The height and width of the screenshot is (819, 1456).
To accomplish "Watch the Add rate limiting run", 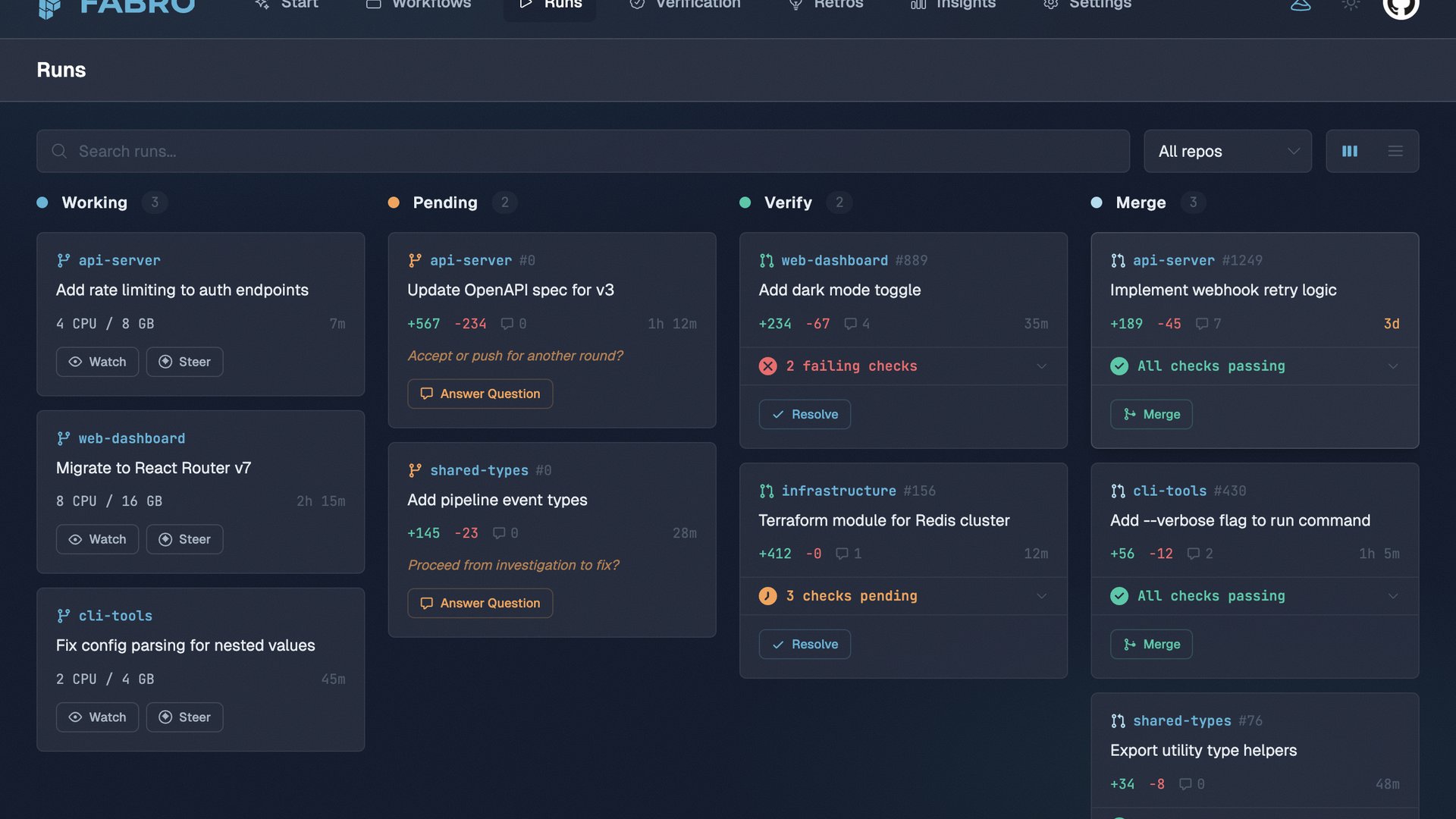I will tap(97, 362).
